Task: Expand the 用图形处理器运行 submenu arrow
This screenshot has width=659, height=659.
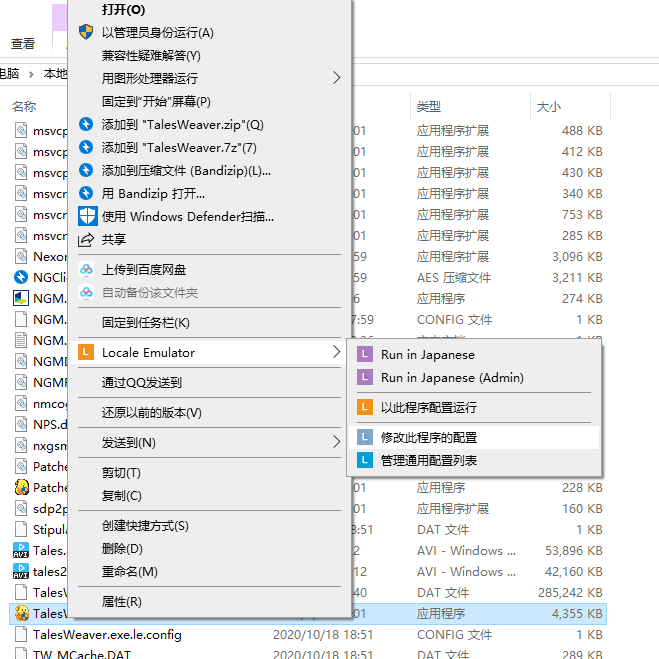Action: pos(336,78)
